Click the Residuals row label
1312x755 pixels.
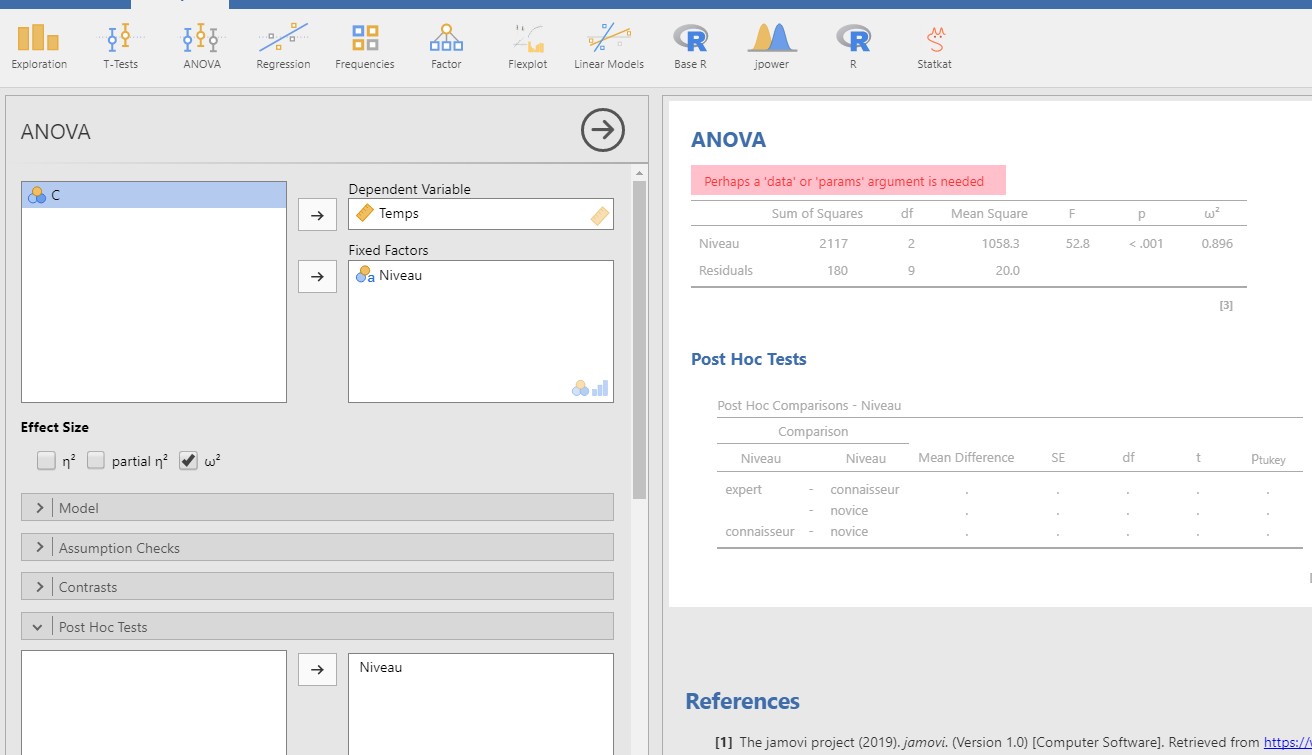726,270
